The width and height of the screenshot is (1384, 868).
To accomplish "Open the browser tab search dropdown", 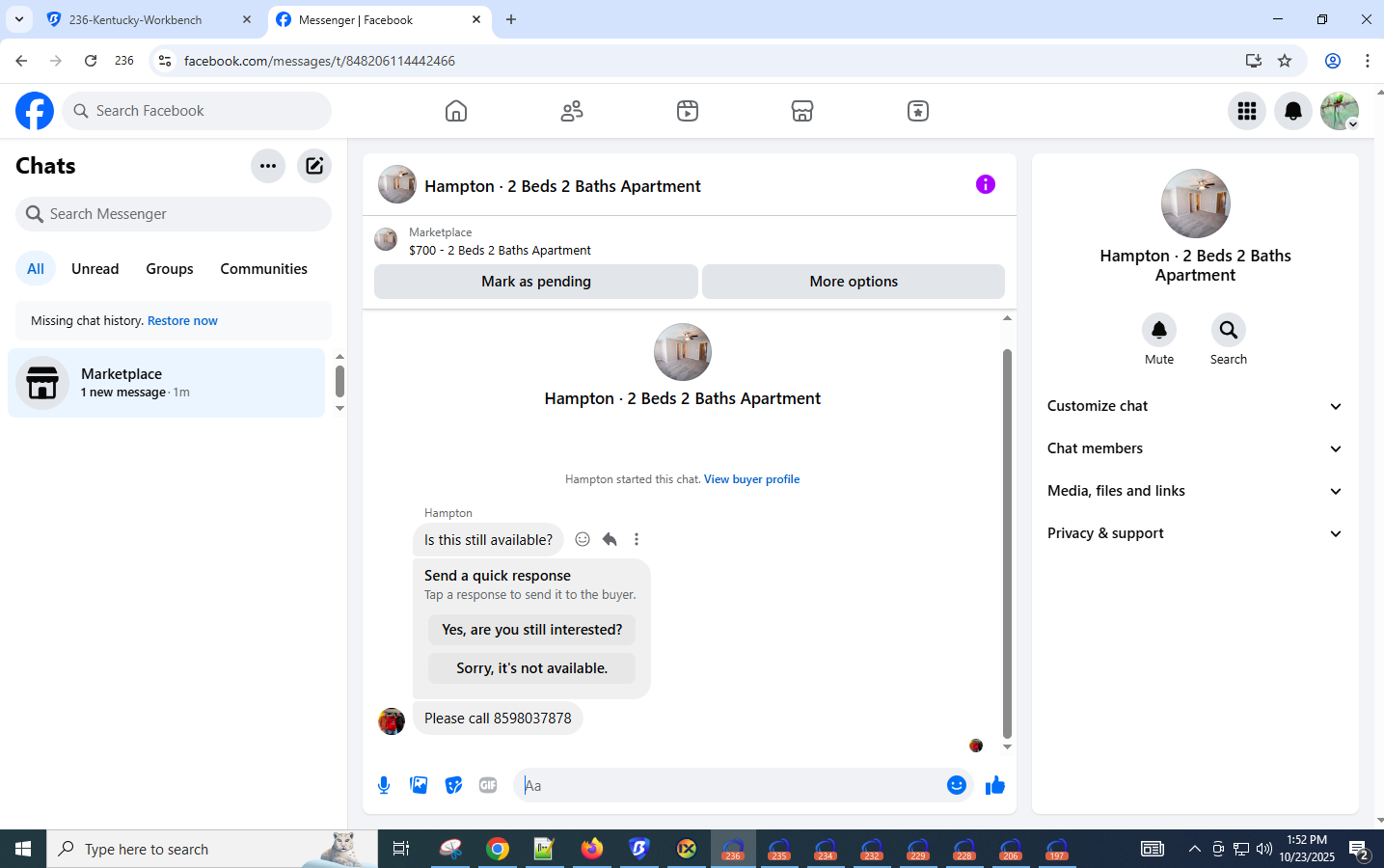I will click(19, 19).
